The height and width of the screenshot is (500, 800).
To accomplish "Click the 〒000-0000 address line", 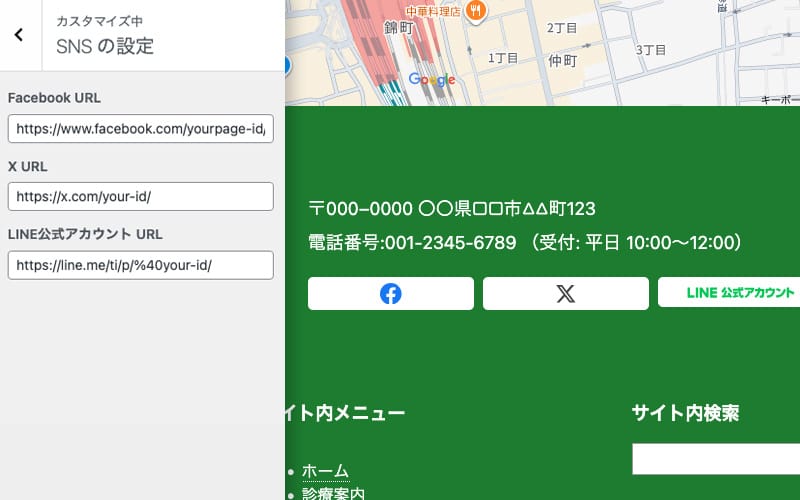I will pyautogui.click(x=452, y=209).
